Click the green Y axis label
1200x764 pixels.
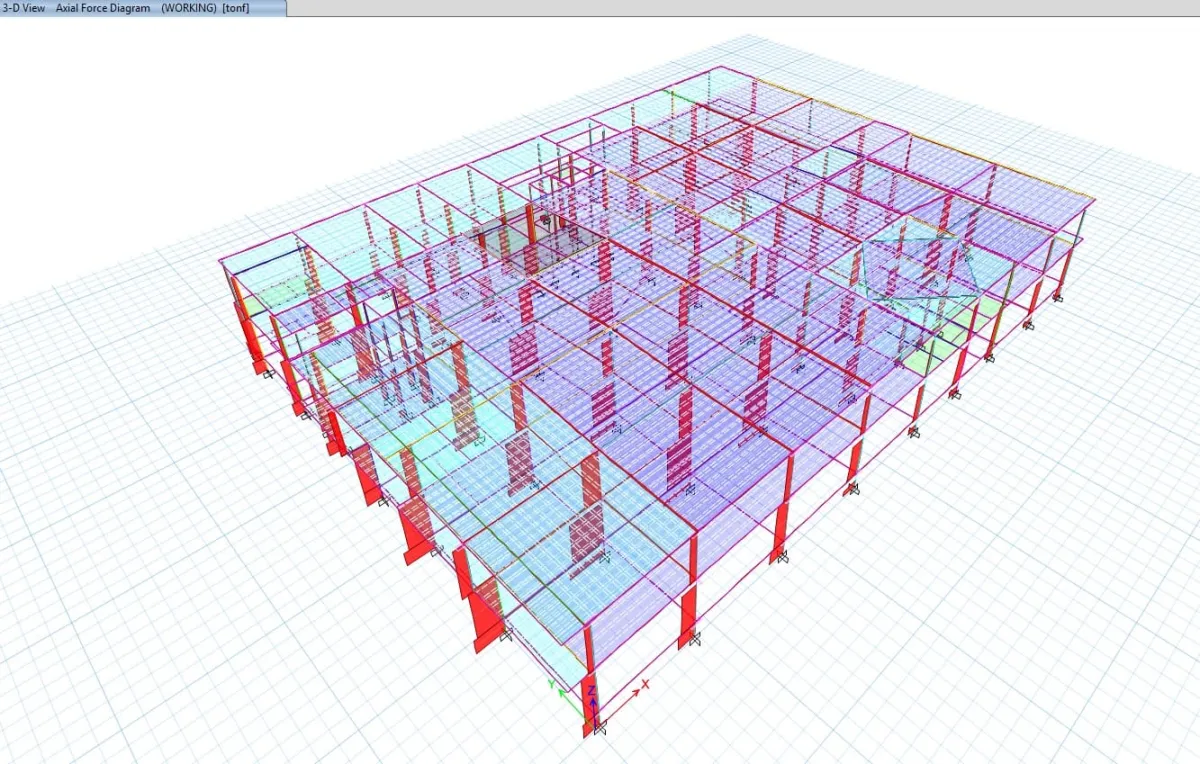point(552,685)
